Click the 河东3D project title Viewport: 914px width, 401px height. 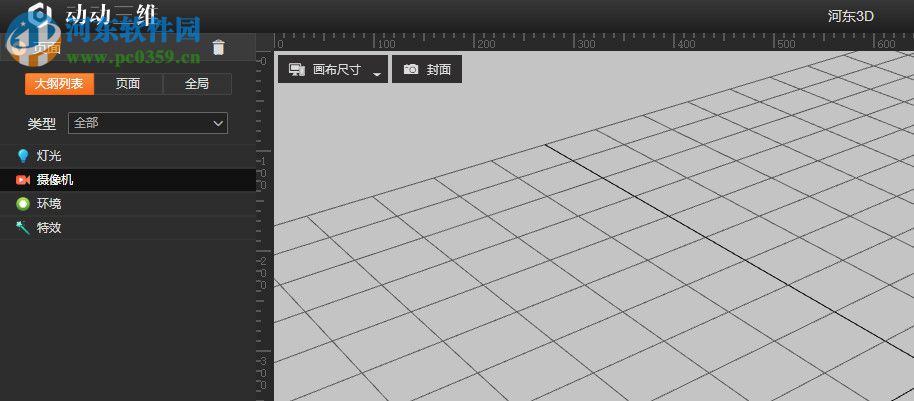(x=850, y=16)
